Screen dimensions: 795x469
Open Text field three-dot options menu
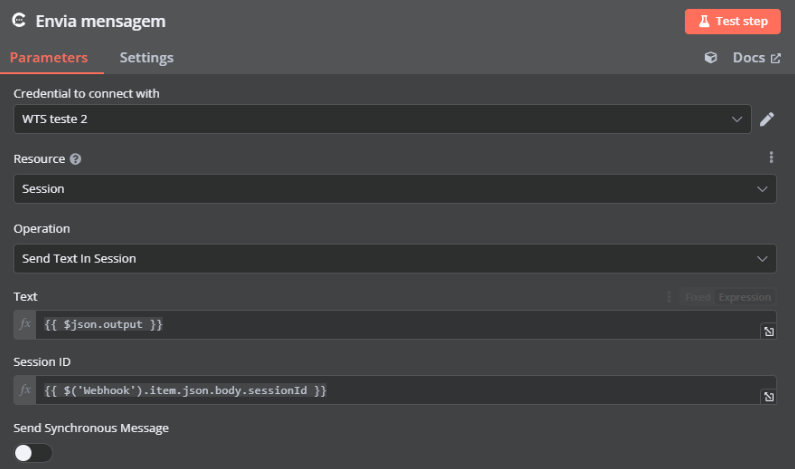[670, 297]
